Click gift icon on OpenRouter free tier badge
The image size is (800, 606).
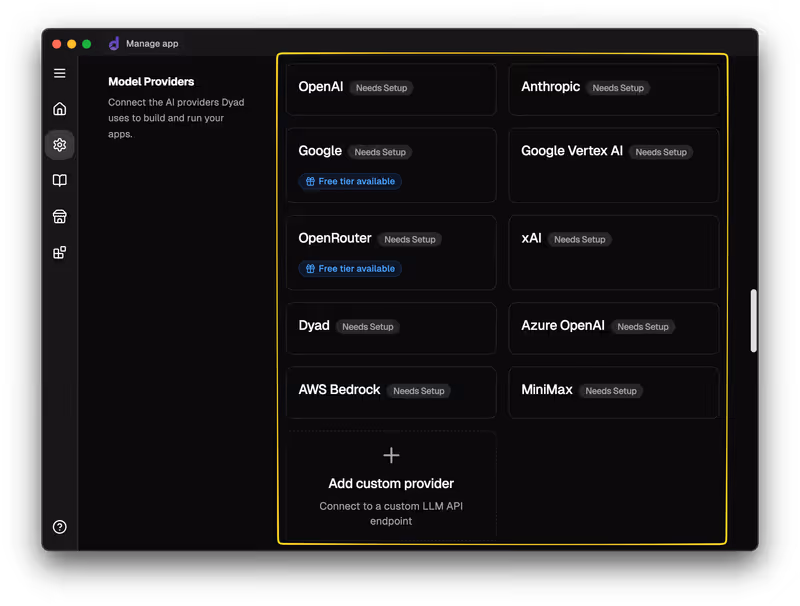coord(310,269)
